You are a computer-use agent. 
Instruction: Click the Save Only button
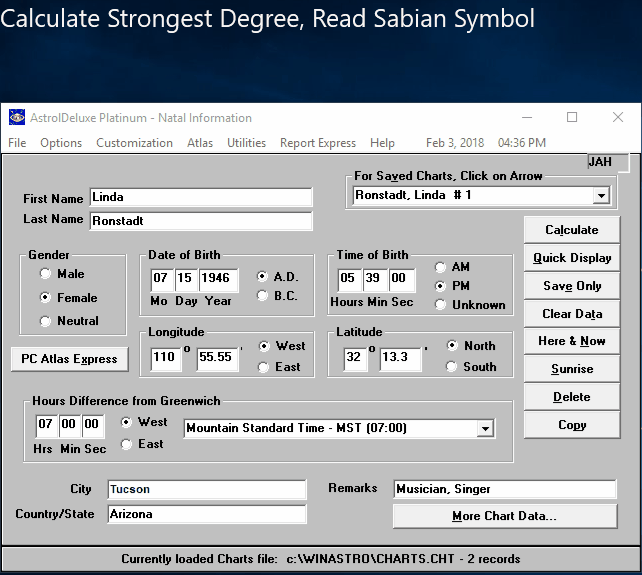click(572, 285)
